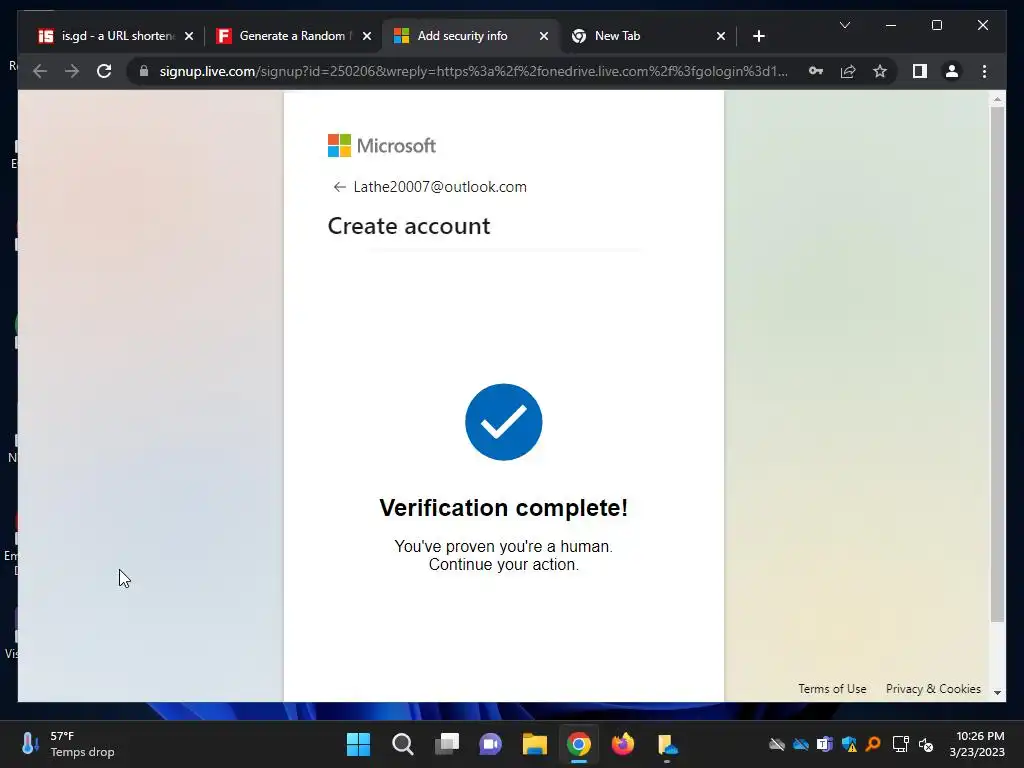Click the Verification complete! heading
This screenshot has width=1024, height=768.
[504, 507]
